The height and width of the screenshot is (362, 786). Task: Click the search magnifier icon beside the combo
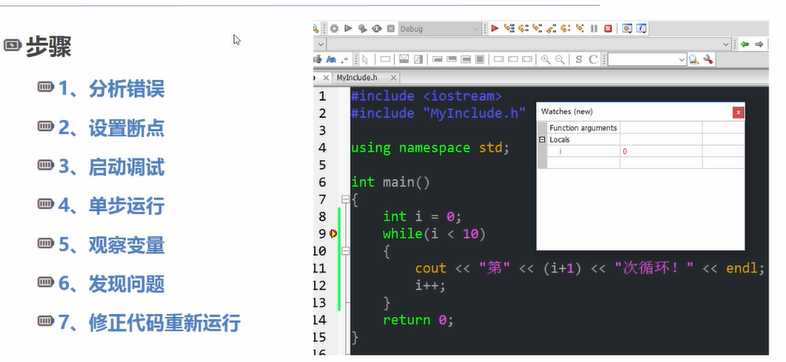[694, 60]
